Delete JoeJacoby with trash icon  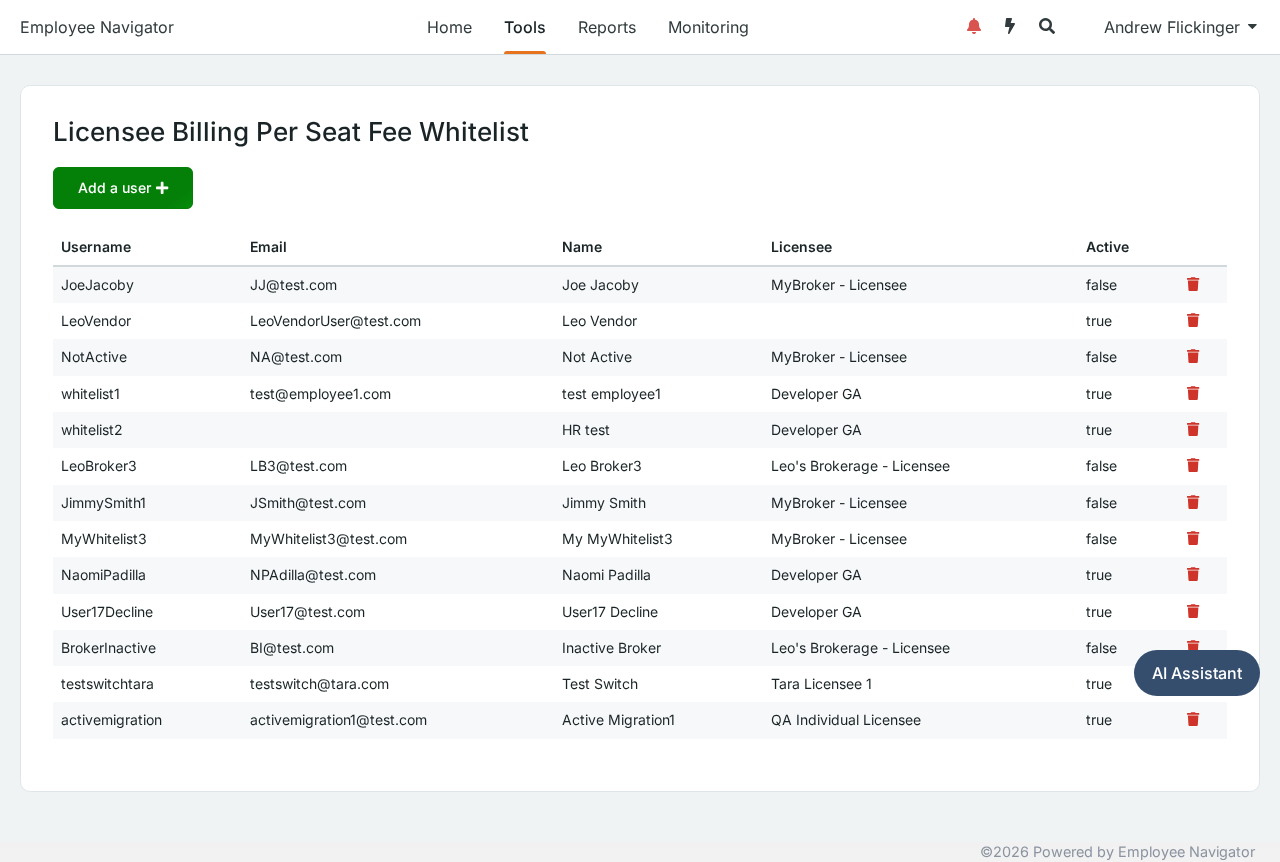click(1193, 285)
